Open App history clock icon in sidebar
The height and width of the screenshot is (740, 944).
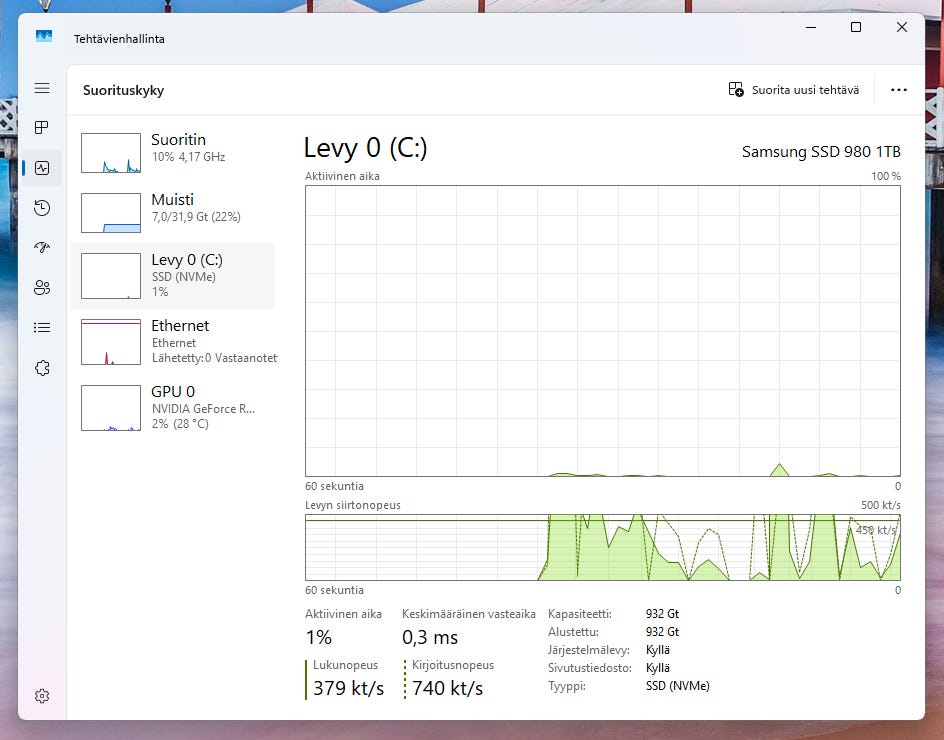click(42, 208)
